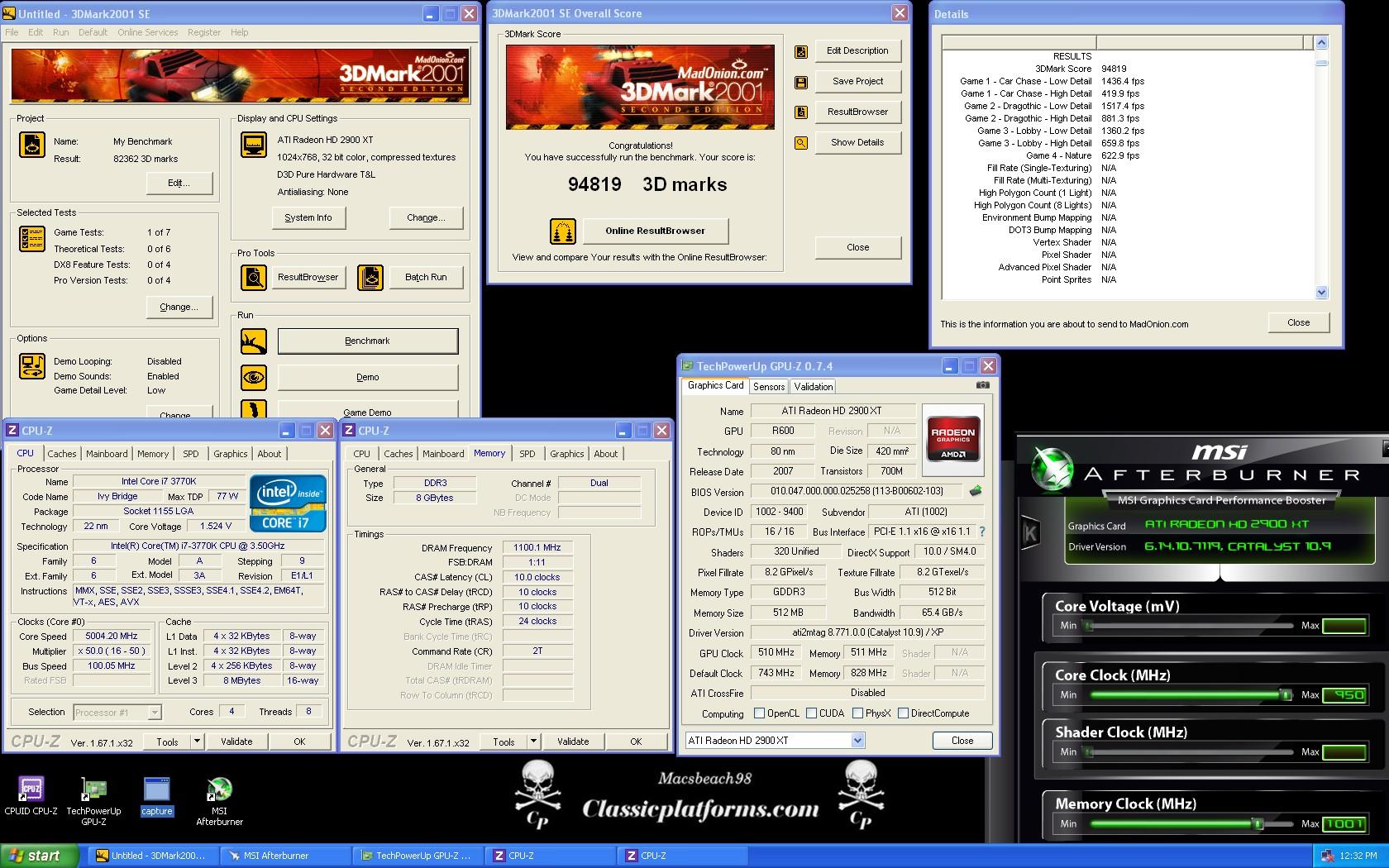Viewport: 1389px width, 868px height.
Task: Click the Details window scrollbar down arrow
Action: pos(1320,292)
